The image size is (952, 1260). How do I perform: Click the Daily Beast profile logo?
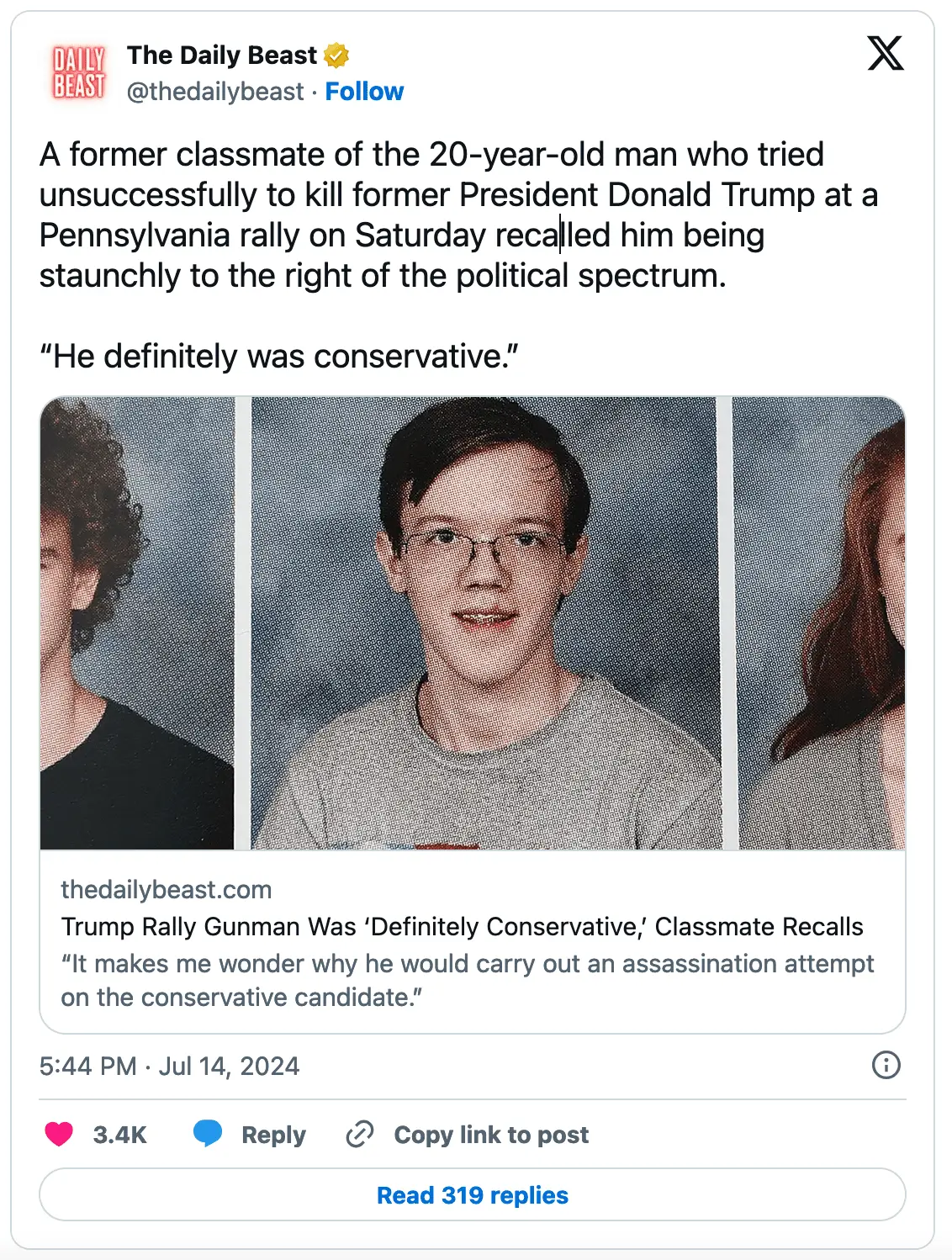79,72
